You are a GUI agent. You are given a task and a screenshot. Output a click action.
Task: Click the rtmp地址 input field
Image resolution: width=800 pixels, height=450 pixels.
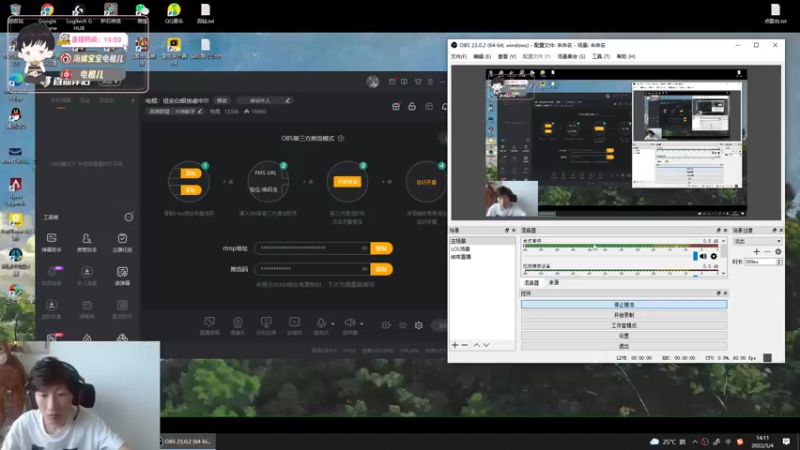point(312,248)
